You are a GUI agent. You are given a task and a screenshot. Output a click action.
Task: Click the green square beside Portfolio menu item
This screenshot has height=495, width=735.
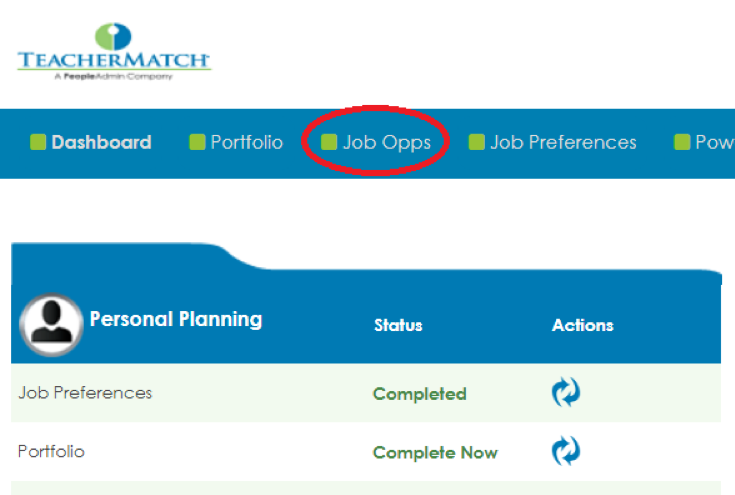point(197,142)
